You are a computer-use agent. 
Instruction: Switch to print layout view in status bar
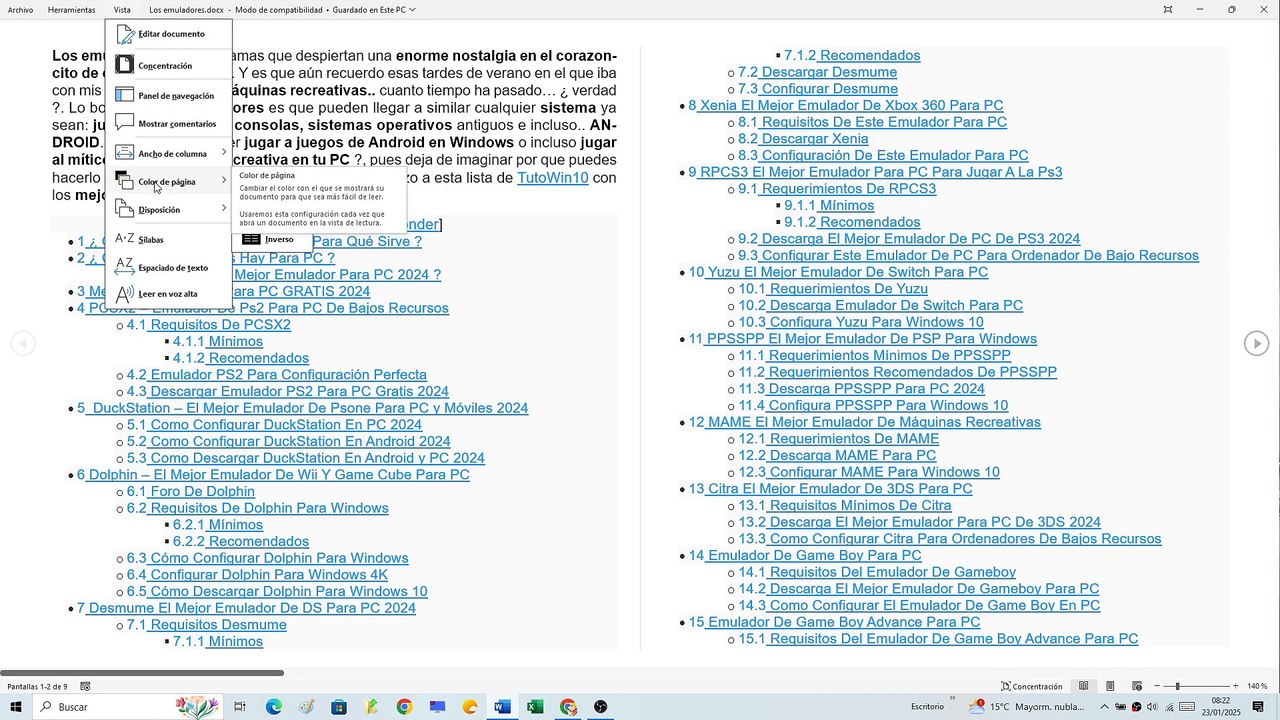(x=1110, y=686)
